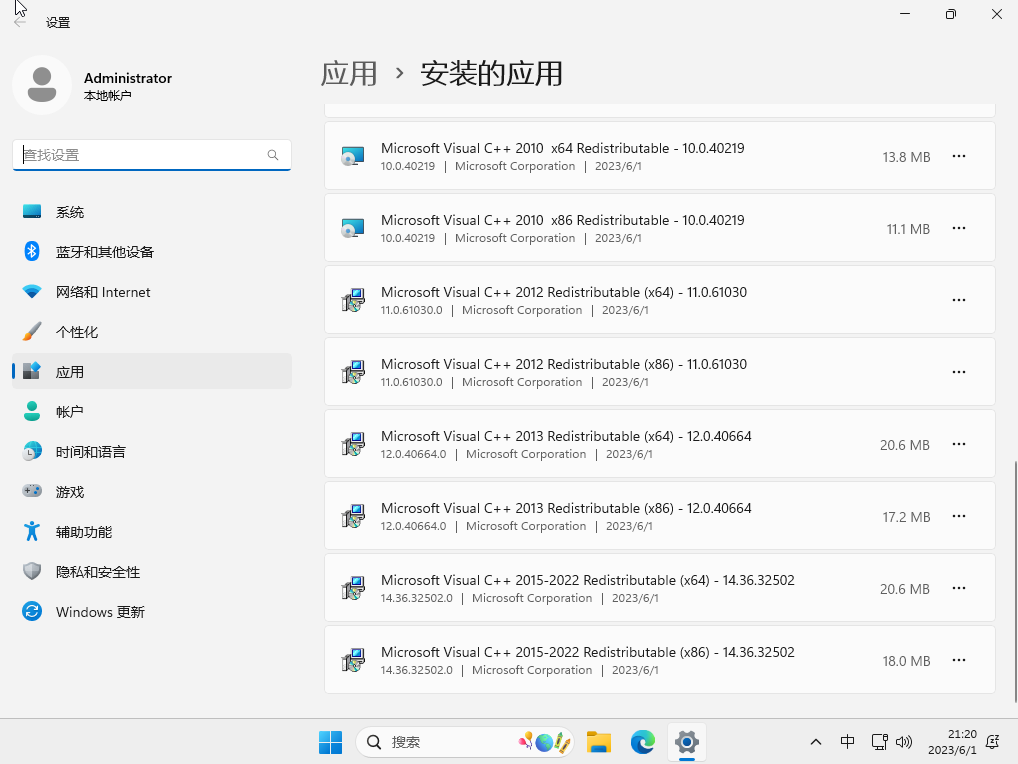
Task: Select Visual C++ 2013 Redistributable (x64) title
Action: (566, 436)
